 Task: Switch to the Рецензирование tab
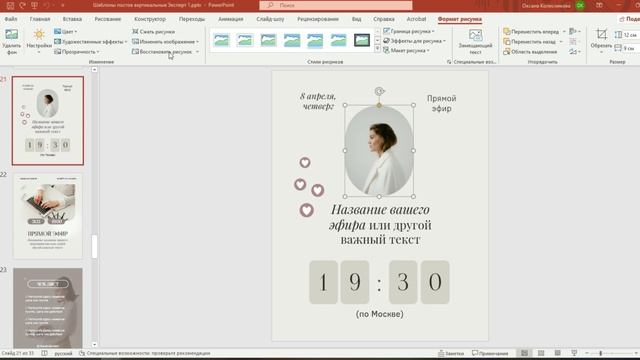(318, 19)
